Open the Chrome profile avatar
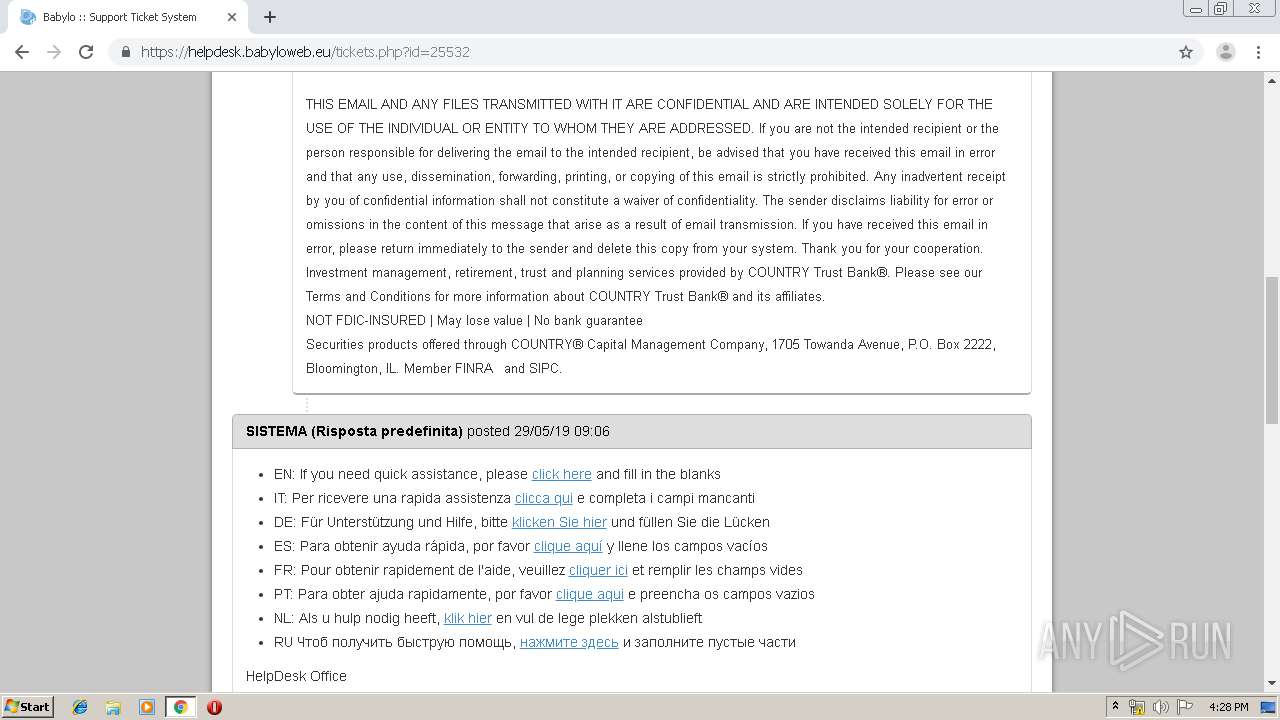Image resolution: width=1280 pixels, height=720 pixels. point(1225,52)
